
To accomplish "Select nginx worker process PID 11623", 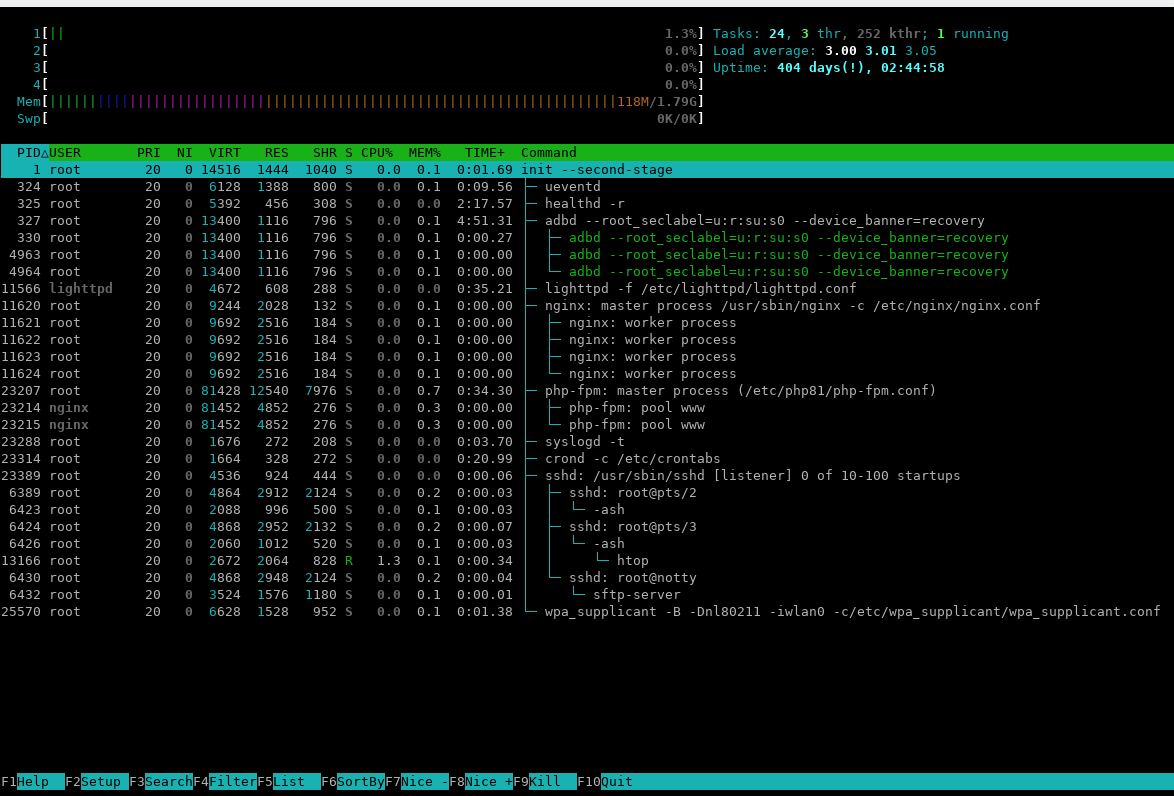I will (587, 356).
